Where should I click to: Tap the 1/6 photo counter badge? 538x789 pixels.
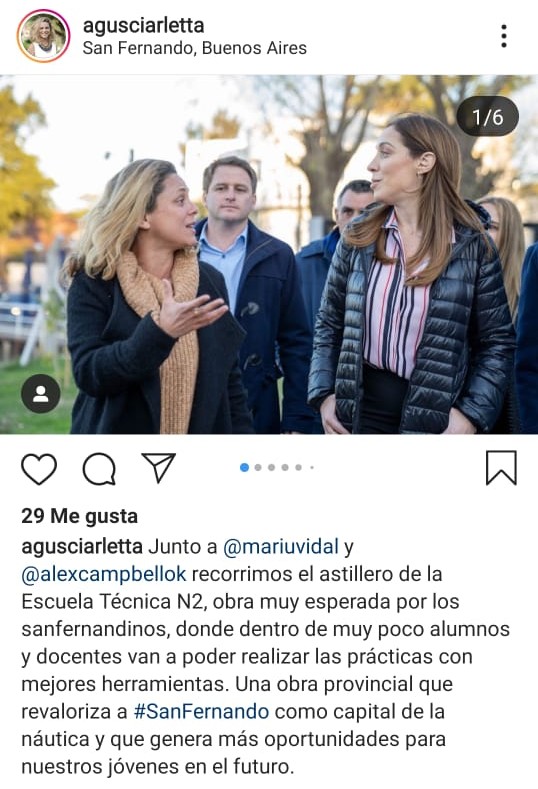point(487,117)
